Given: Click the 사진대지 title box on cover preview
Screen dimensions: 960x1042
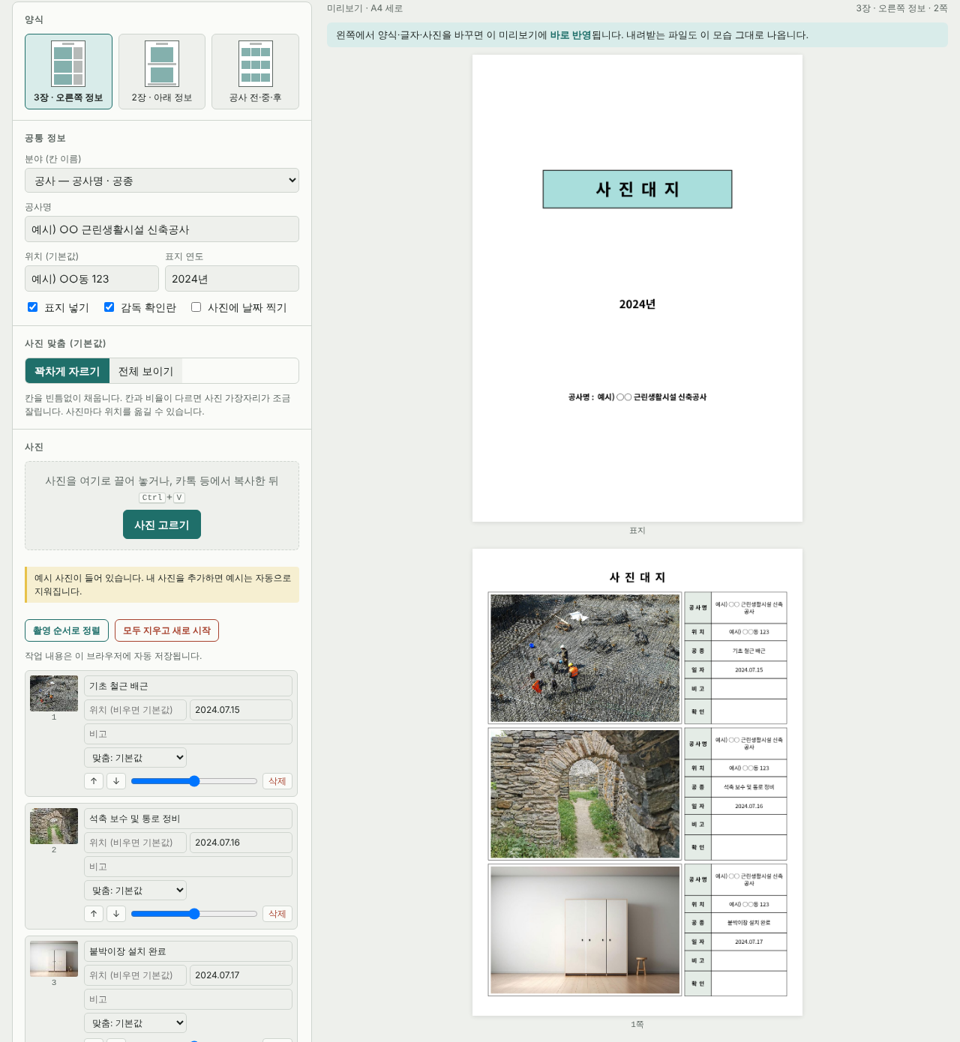Looking at the screenshot, I should point(637,189).
